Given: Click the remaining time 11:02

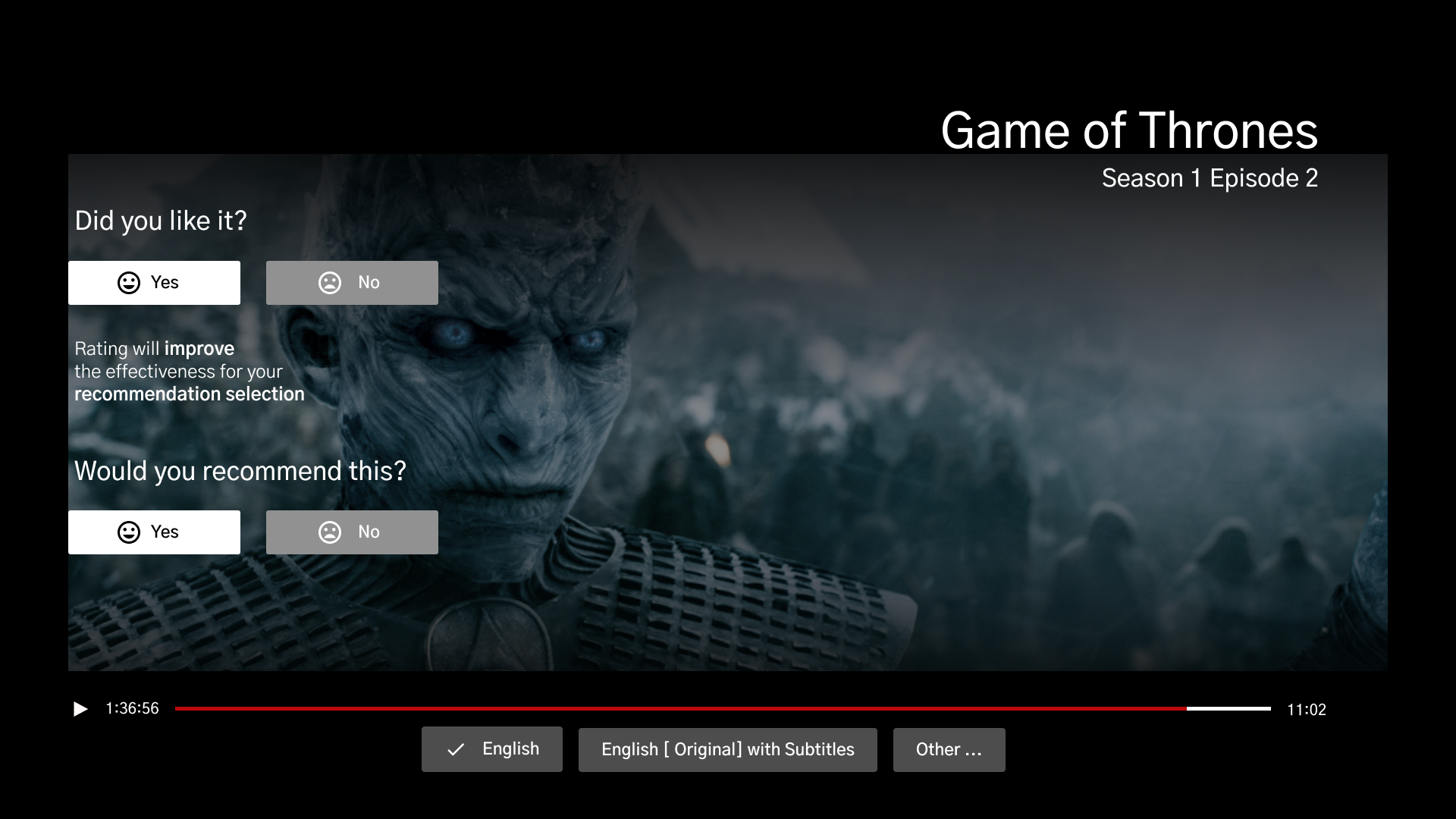Looking at the screenshot, I should [x=1306, y=710].
